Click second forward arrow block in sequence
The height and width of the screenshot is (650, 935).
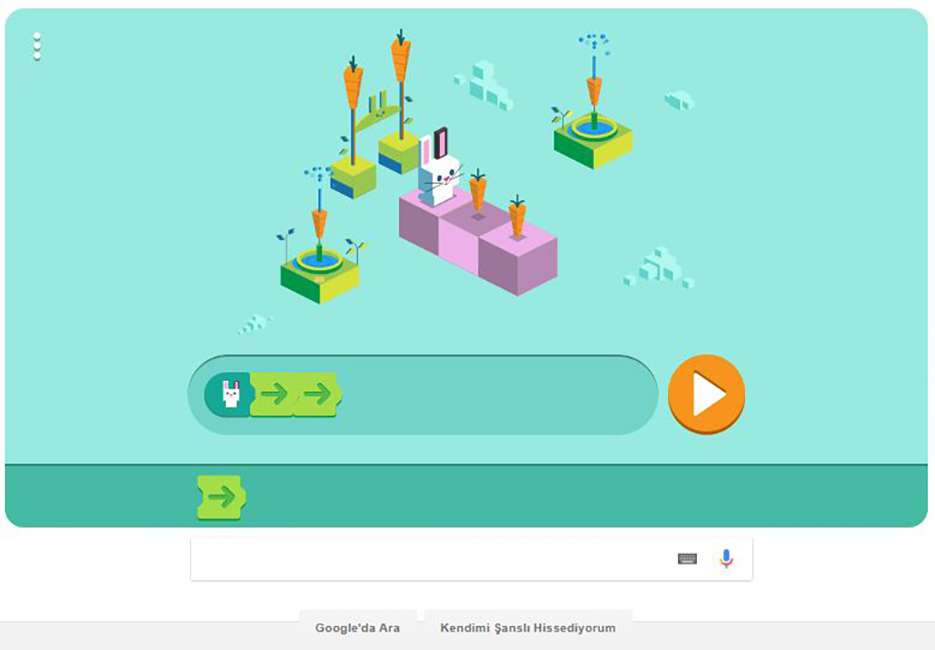pyautogui.click(x=318, y=394)
